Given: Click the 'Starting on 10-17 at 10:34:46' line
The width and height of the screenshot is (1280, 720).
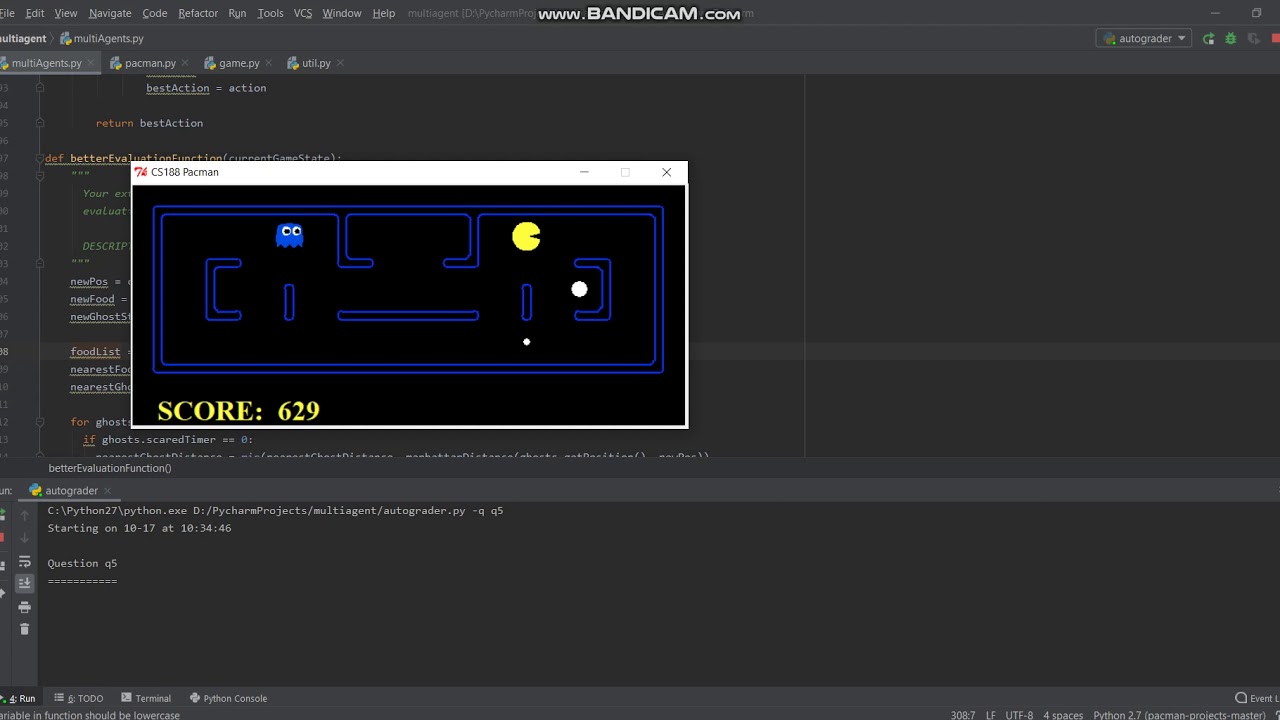Looking at the screenshot, I should (x=139, y=528).
